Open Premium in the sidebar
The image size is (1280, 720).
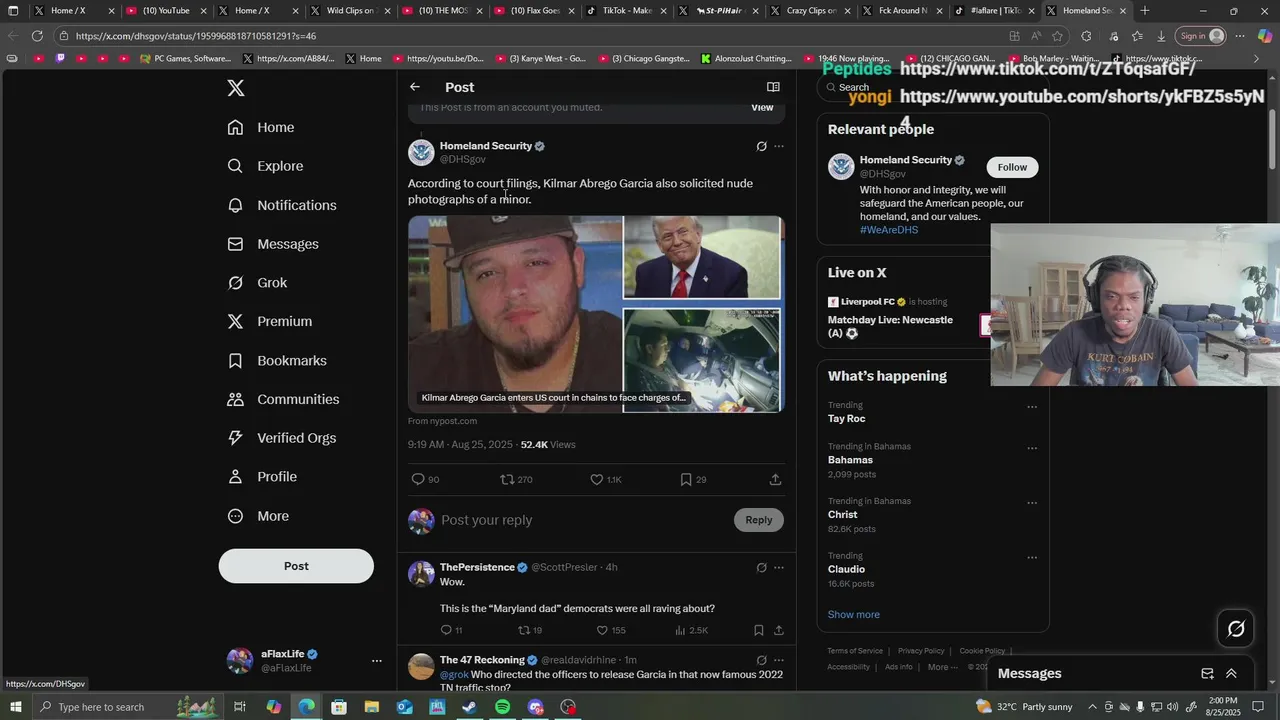click(270, 321)
